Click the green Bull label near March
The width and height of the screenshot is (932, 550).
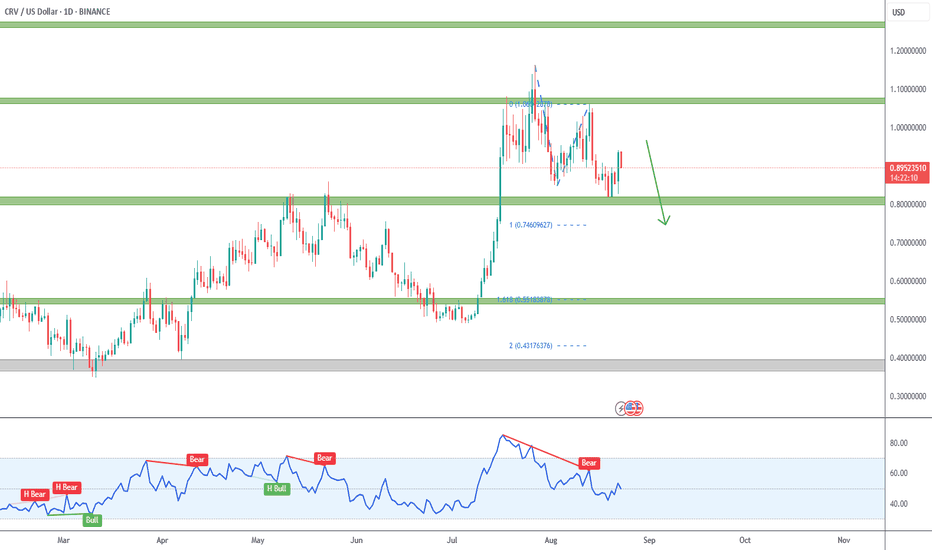[x=92, y=520]
